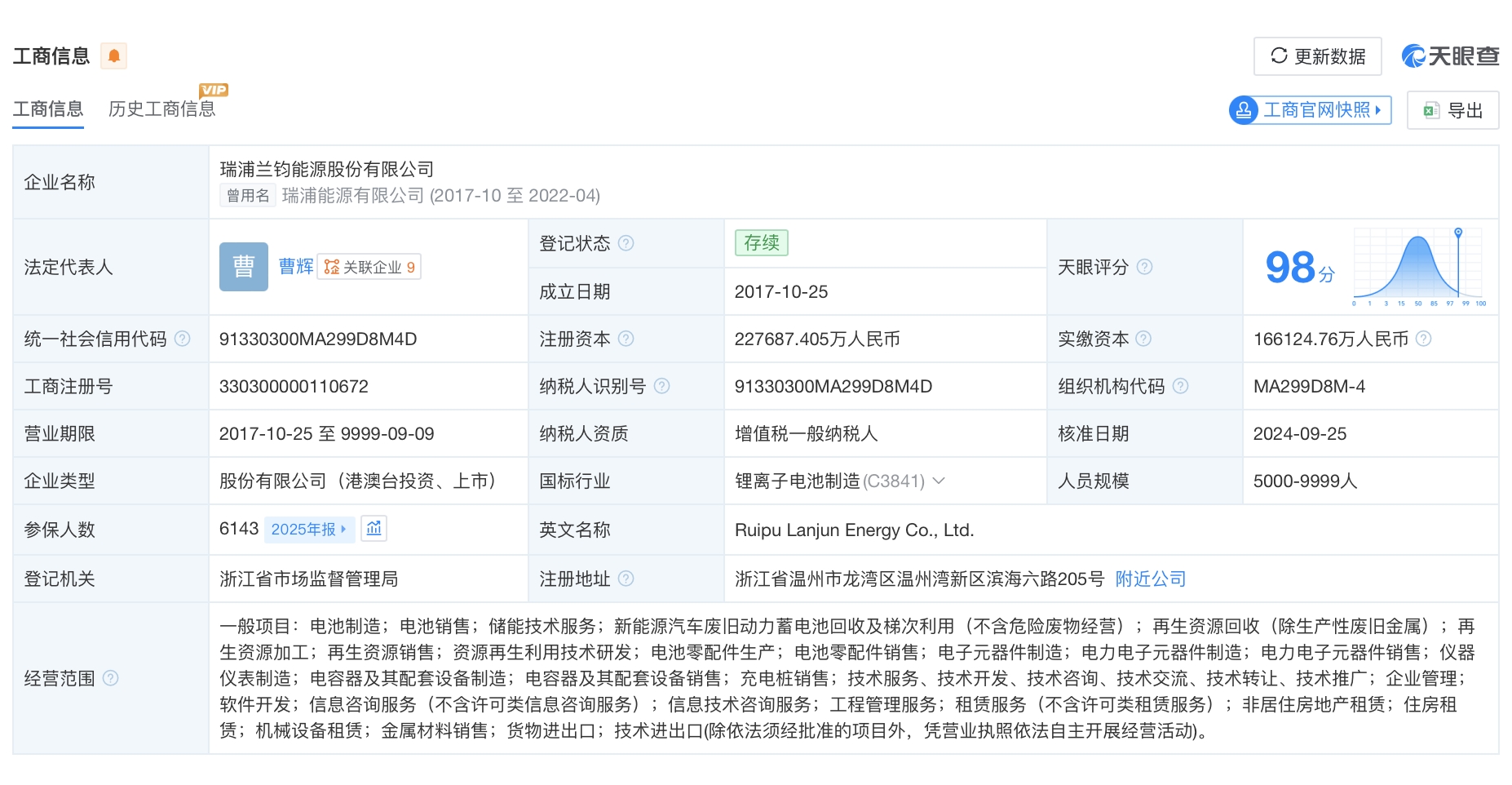Switch to the 工商信息 tab
This screenshot has width=1512, height=785.
point(48,109)
